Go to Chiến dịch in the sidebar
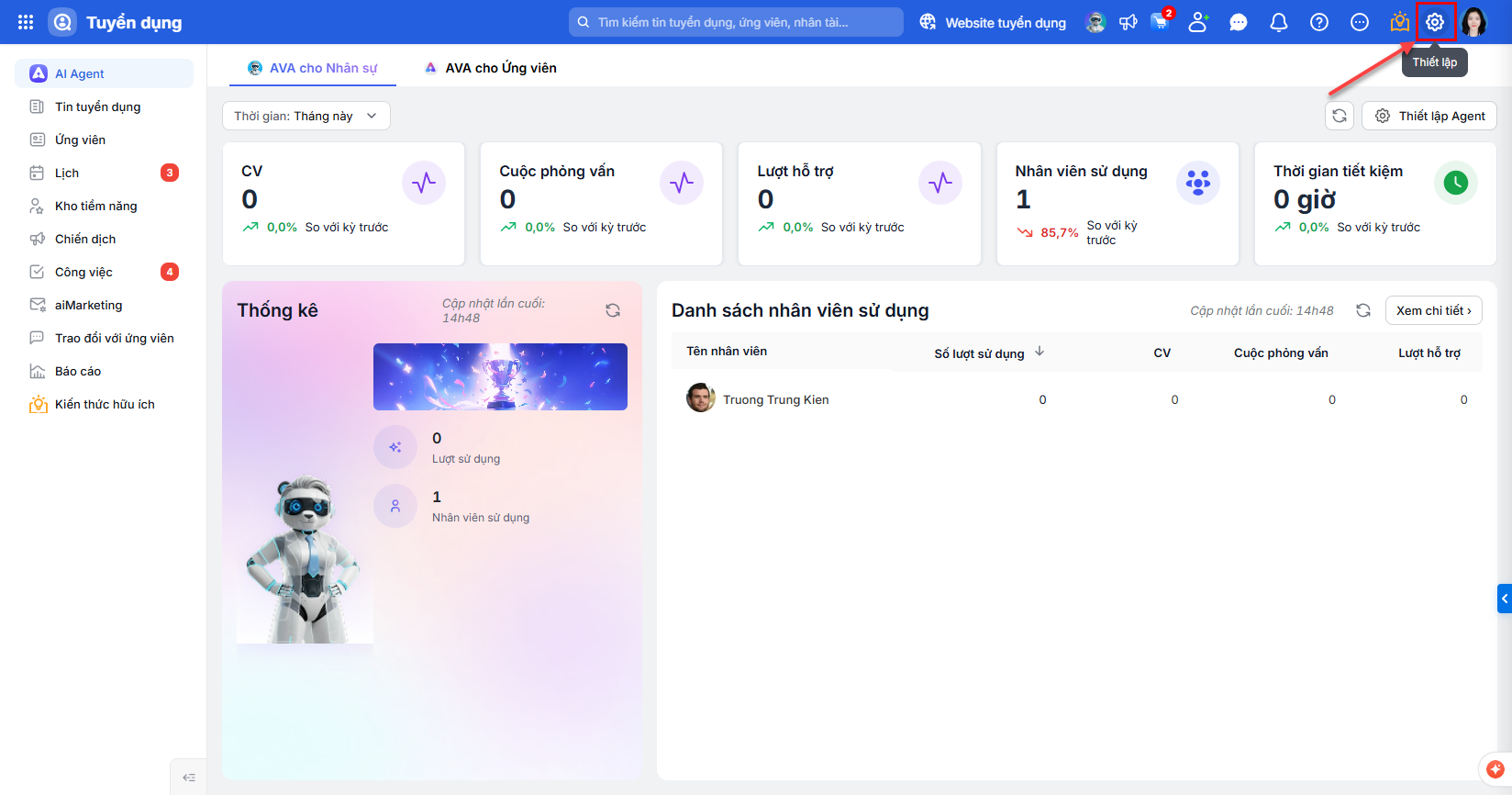The image size is (1512, 795). tap(105, 239)
